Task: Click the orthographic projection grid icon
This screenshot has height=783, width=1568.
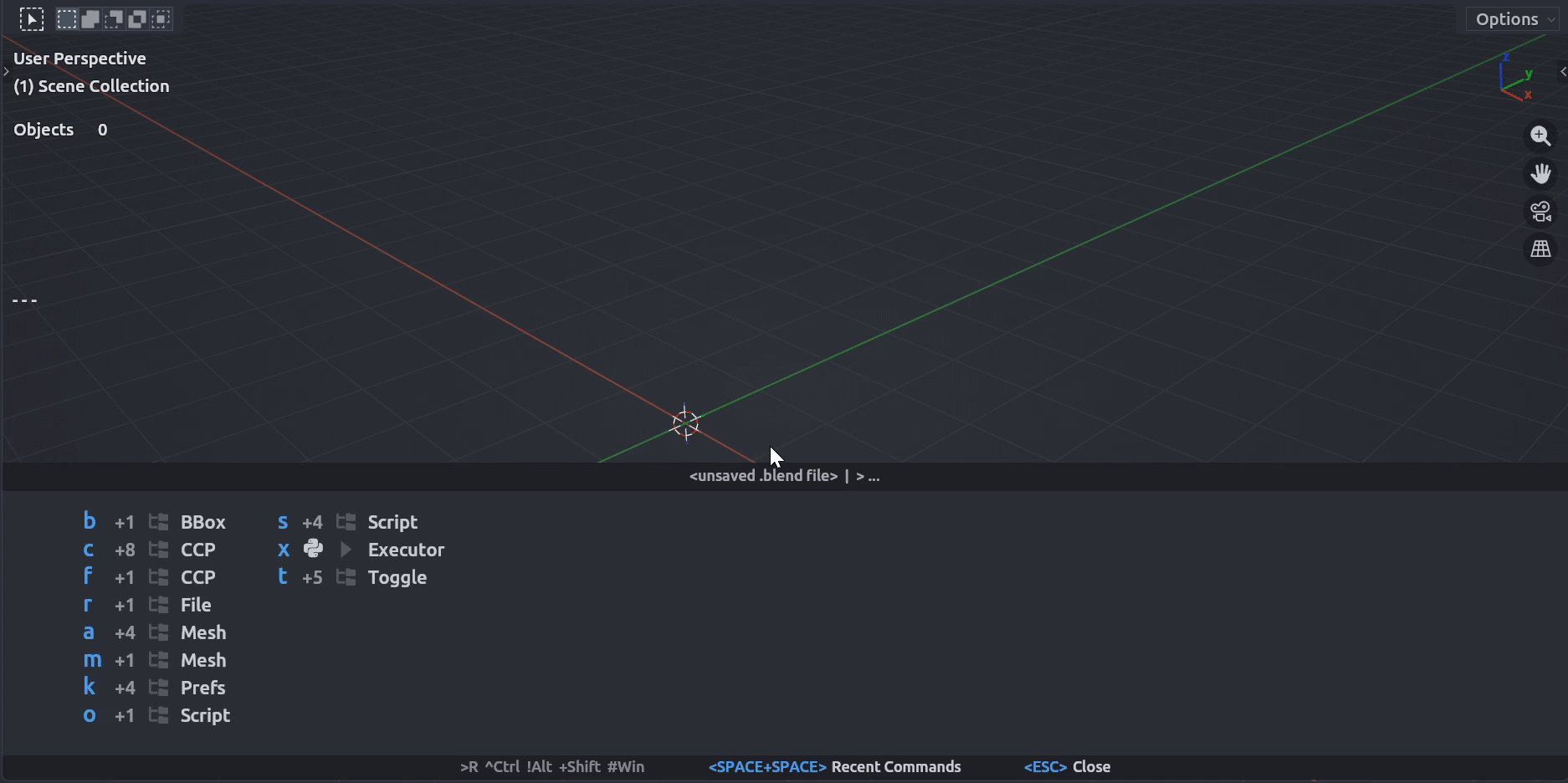Action: 1540,248
